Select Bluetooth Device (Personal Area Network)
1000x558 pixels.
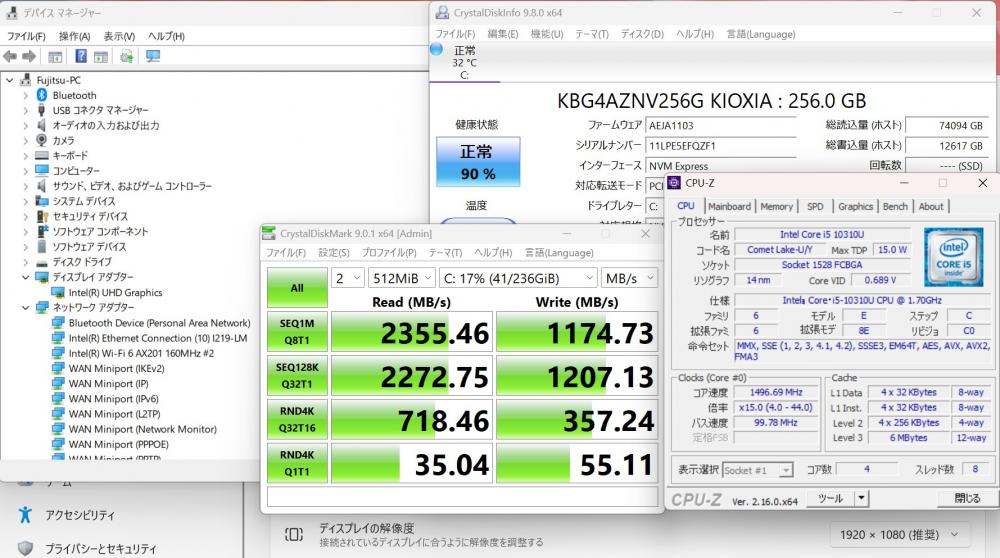(x=159, y=323)
